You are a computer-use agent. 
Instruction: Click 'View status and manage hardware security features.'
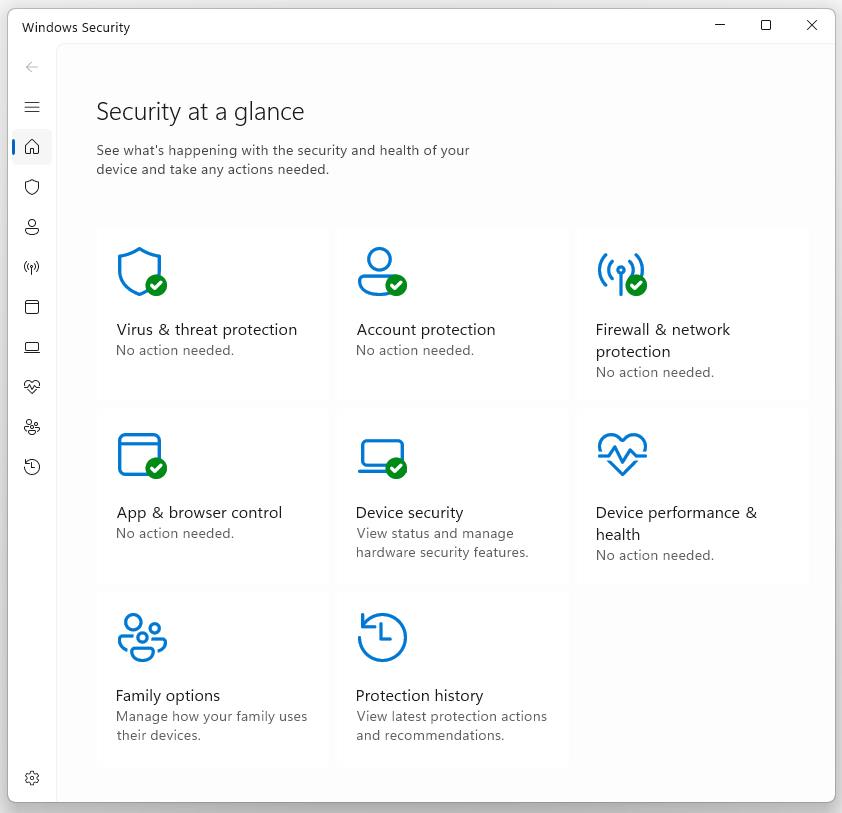[442, 543]
